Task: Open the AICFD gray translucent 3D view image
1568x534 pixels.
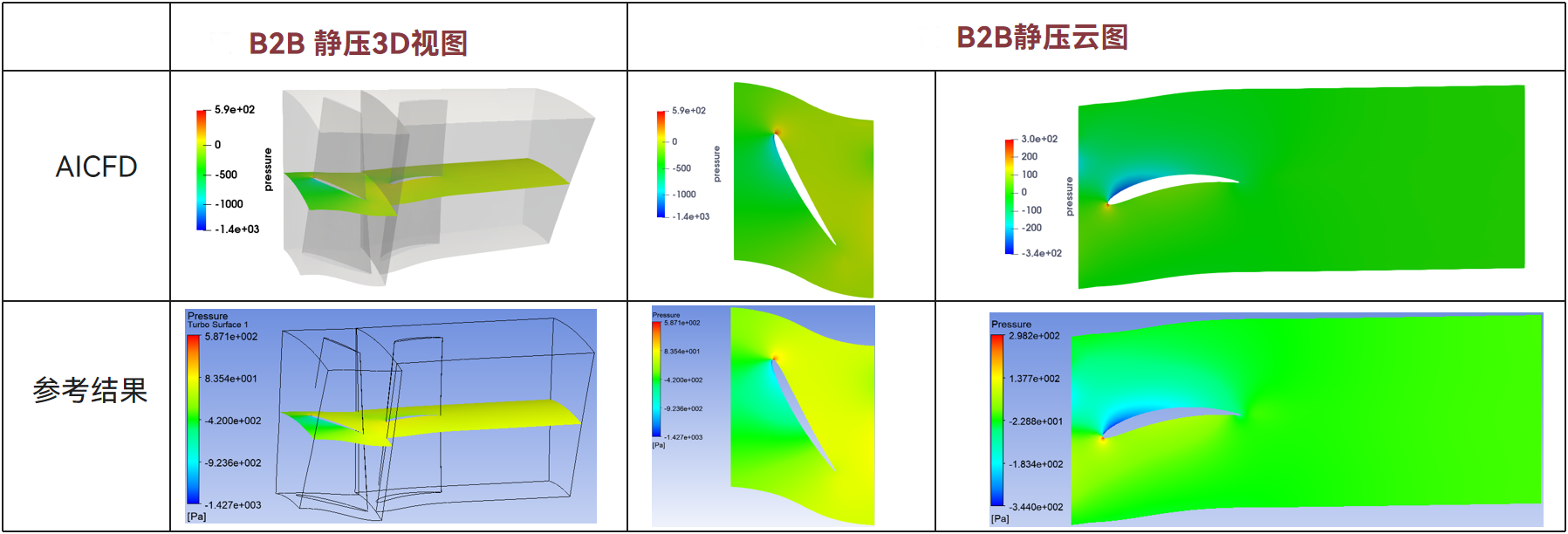Action: [436, 186]
